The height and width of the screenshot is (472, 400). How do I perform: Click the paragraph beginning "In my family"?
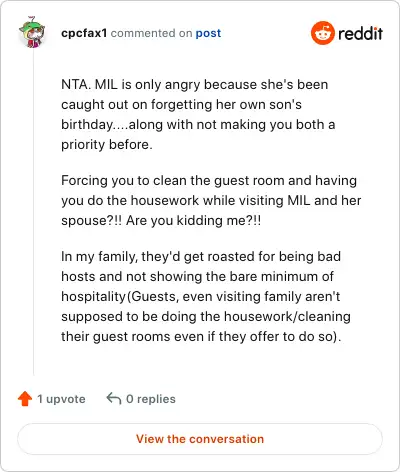[x=206, y=296]
